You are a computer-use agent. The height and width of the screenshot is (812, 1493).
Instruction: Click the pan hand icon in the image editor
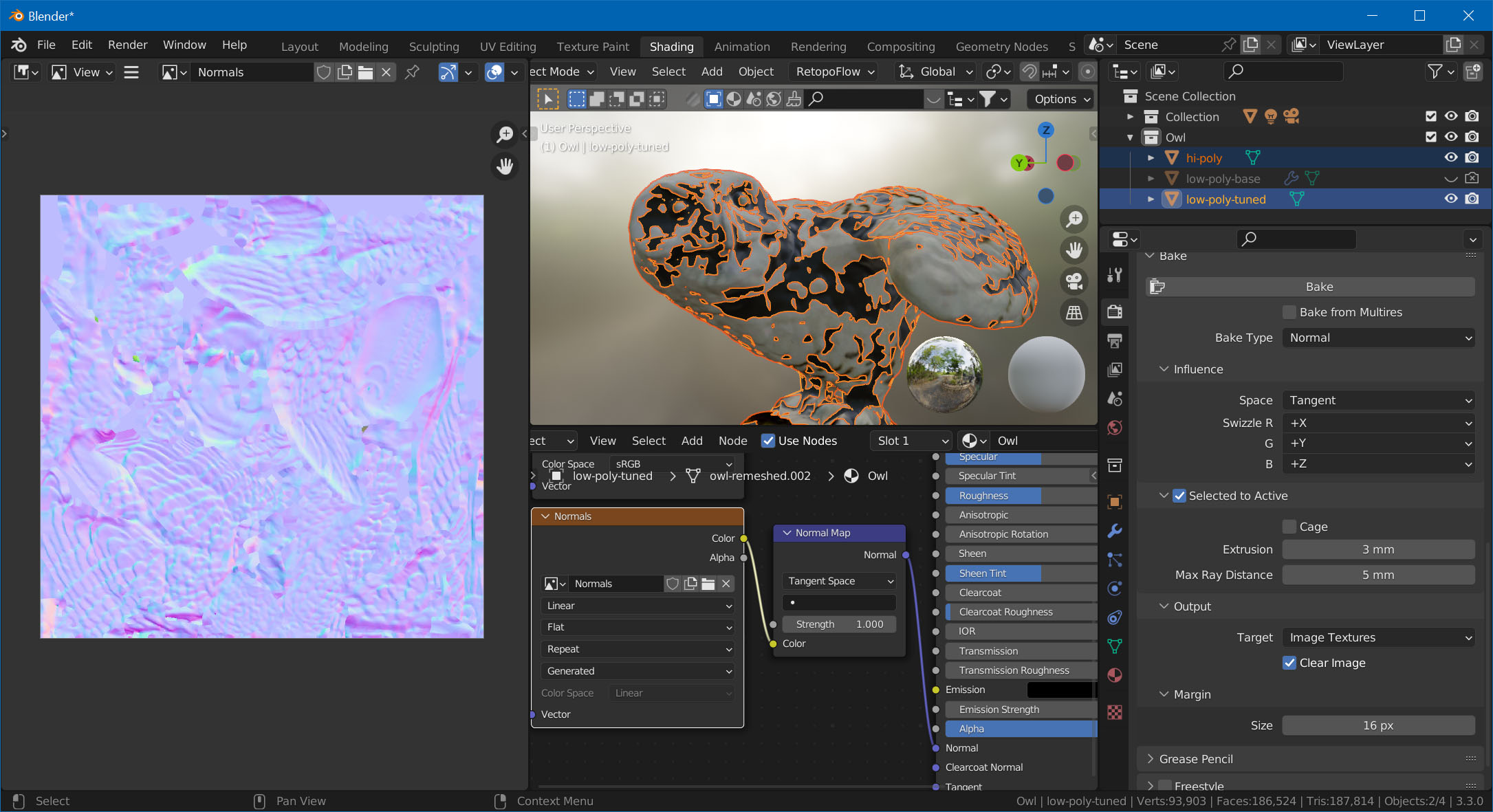(505, 166)
